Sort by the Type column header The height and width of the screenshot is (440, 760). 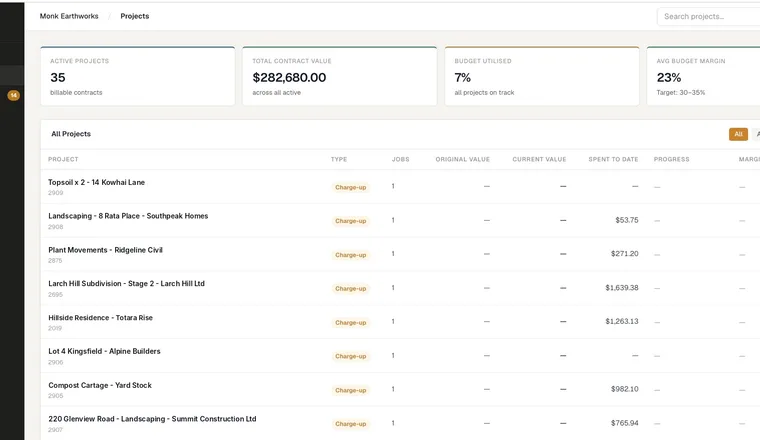pyautogui.click(x=339, y=159)
